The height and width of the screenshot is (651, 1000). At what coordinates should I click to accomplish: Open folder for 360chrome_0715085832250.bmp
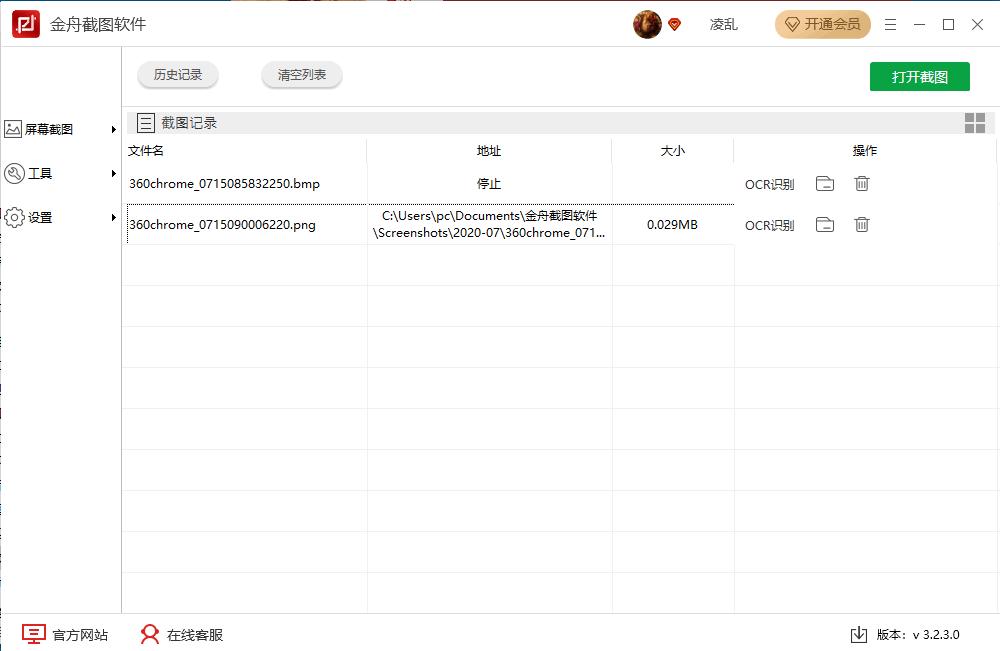coord(825,184)
